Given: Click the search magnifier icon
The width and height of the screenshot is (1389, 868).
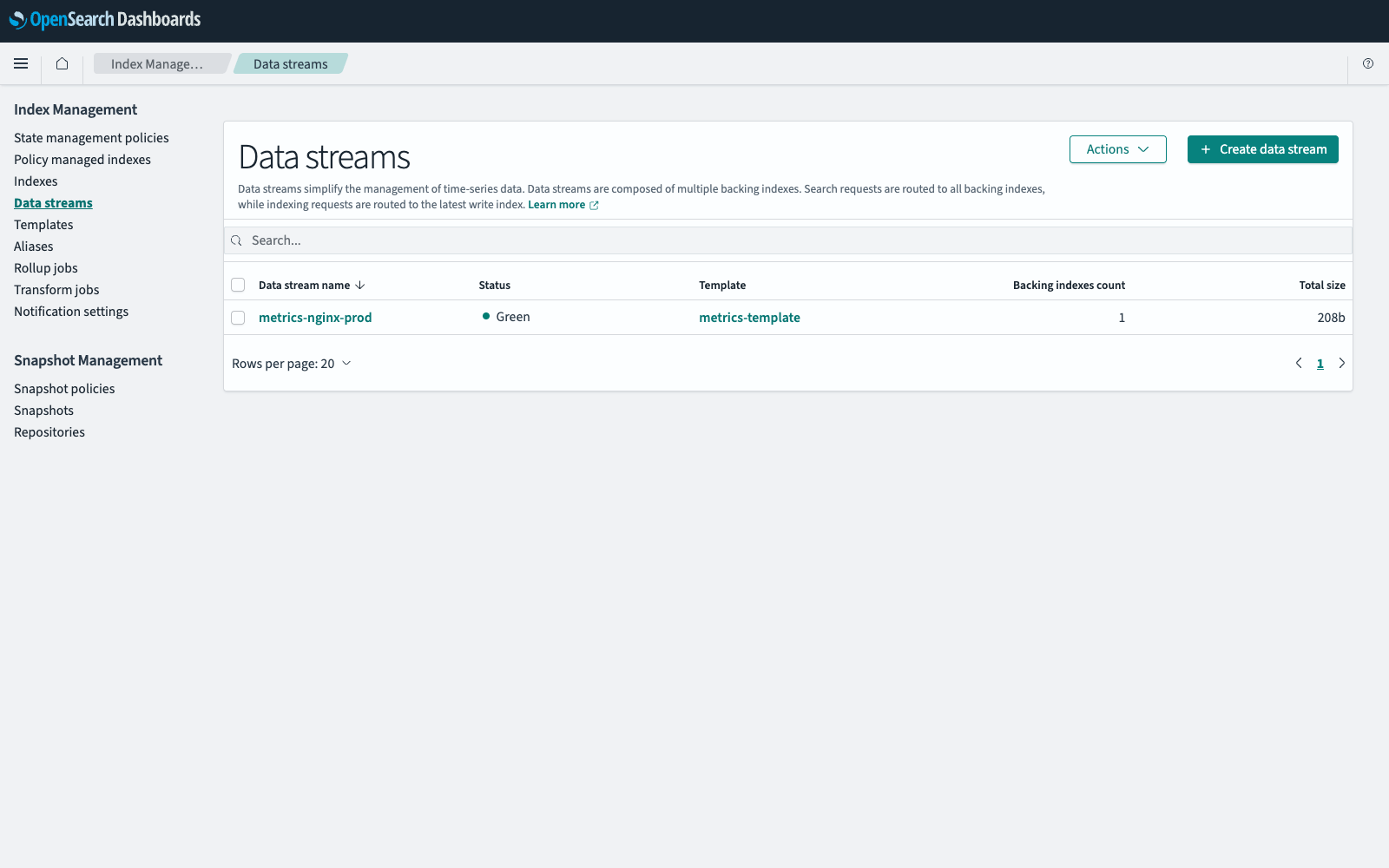Looking at the screenshot, I should click(x=236, y=240).
